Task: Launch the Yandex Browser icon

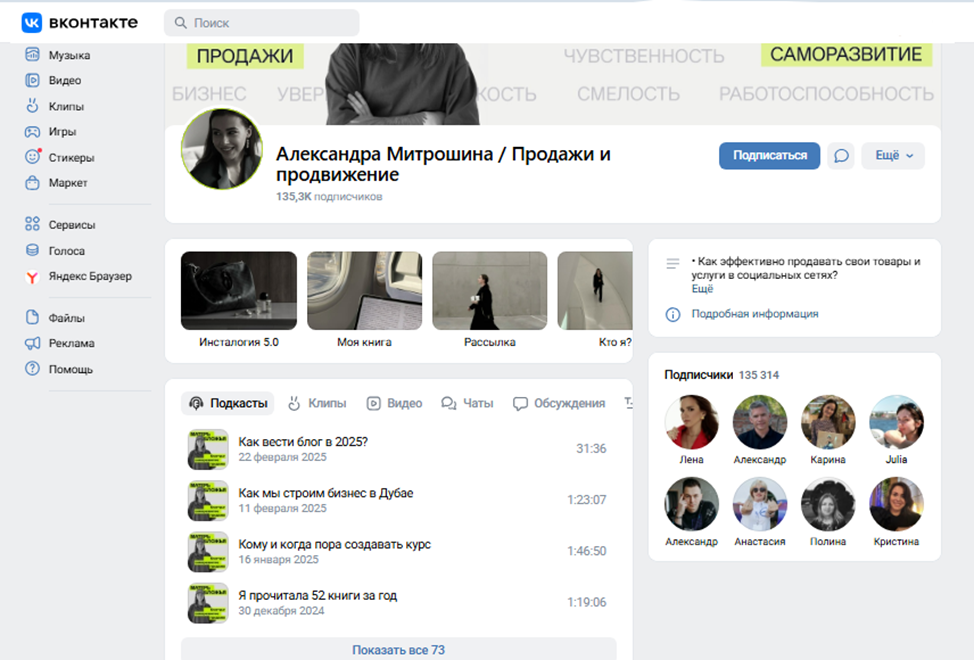Action: [x=32, y=277]
